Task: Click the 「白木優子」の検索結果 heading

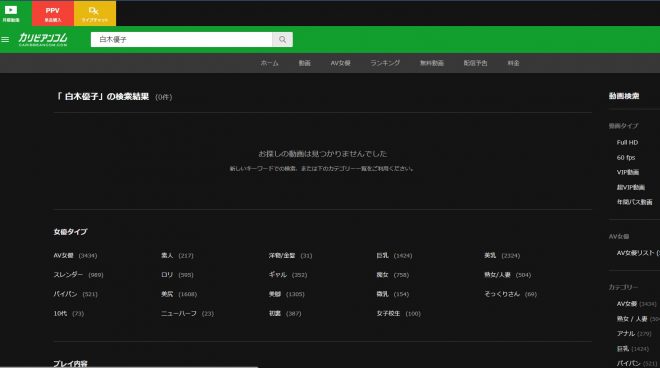Action: click(103, 97)
